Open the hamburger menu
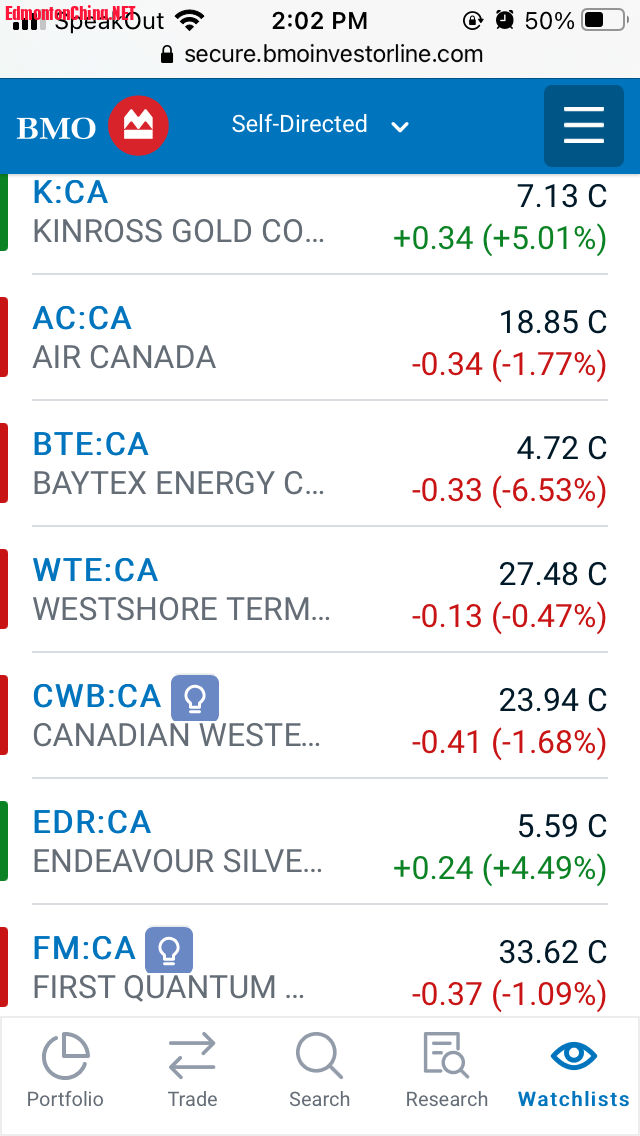 click(x=584, y=126)
